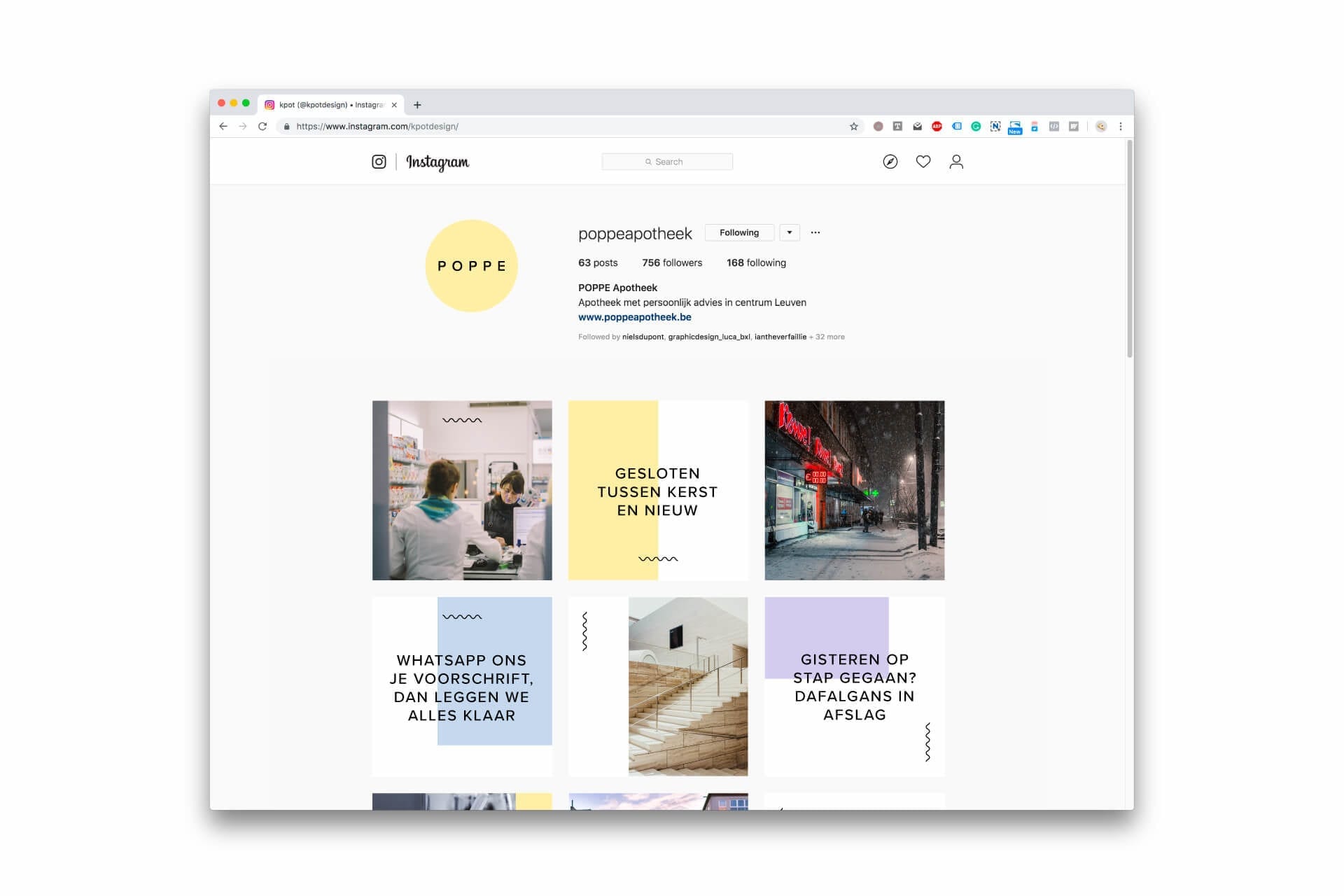Screen dimensions: 1344x896
Task: Open the three-dots profile options menu
Action: point(815,232)
